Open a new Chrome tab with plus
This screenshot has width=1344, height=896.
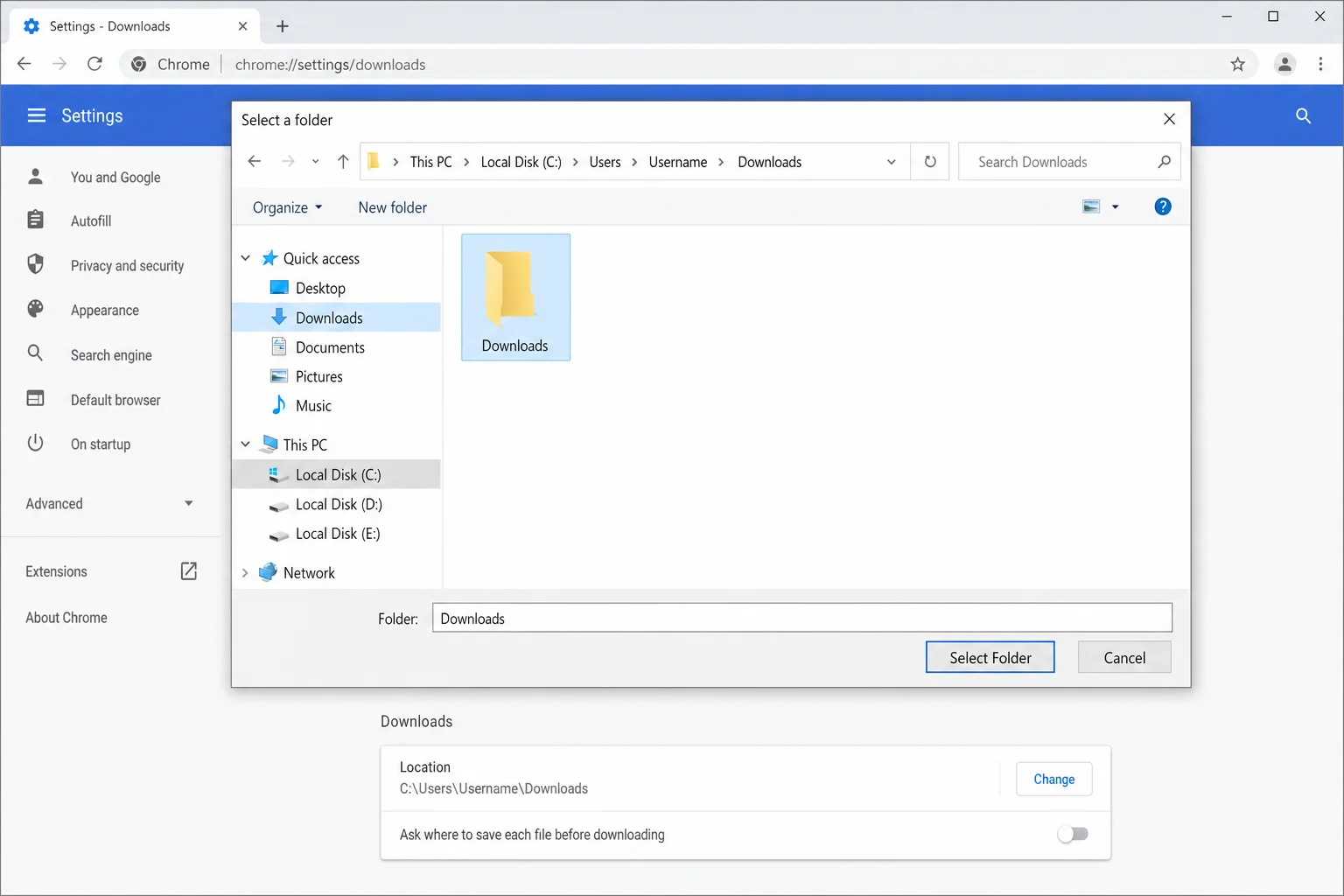[282, 26]
